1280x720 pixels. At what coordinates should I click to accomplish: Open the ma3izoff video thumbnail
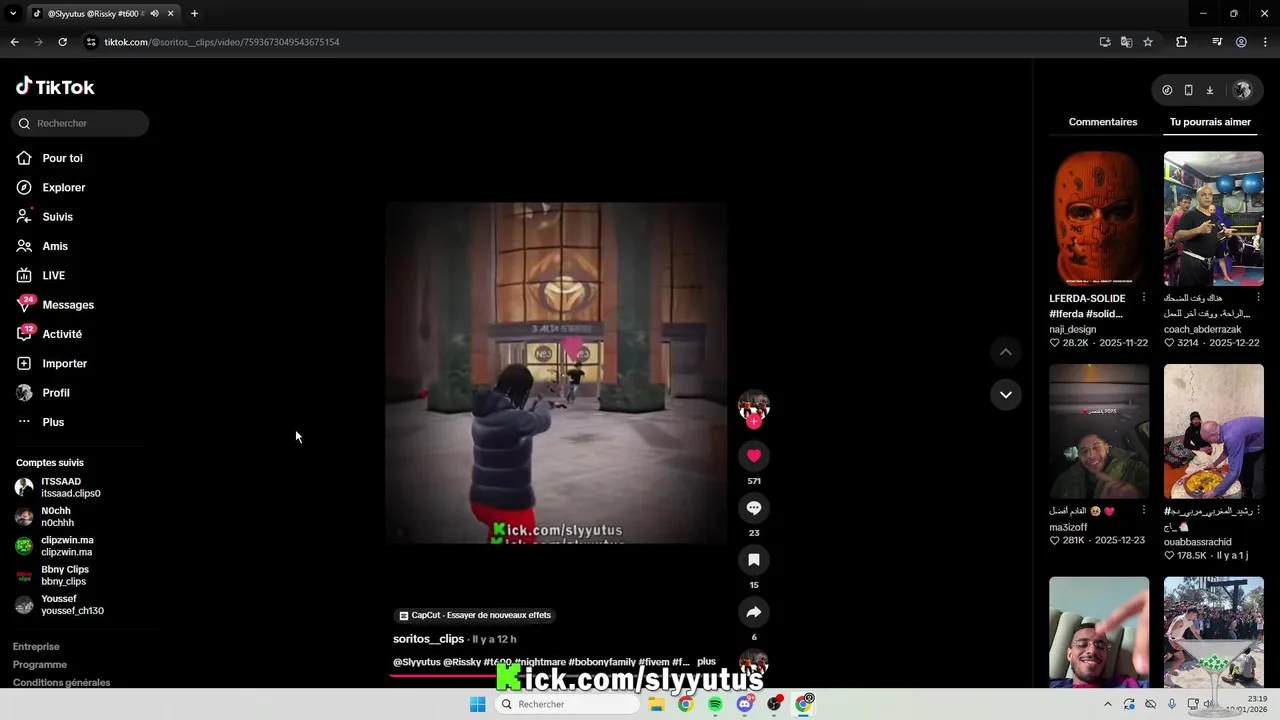tap(1099, 431)
